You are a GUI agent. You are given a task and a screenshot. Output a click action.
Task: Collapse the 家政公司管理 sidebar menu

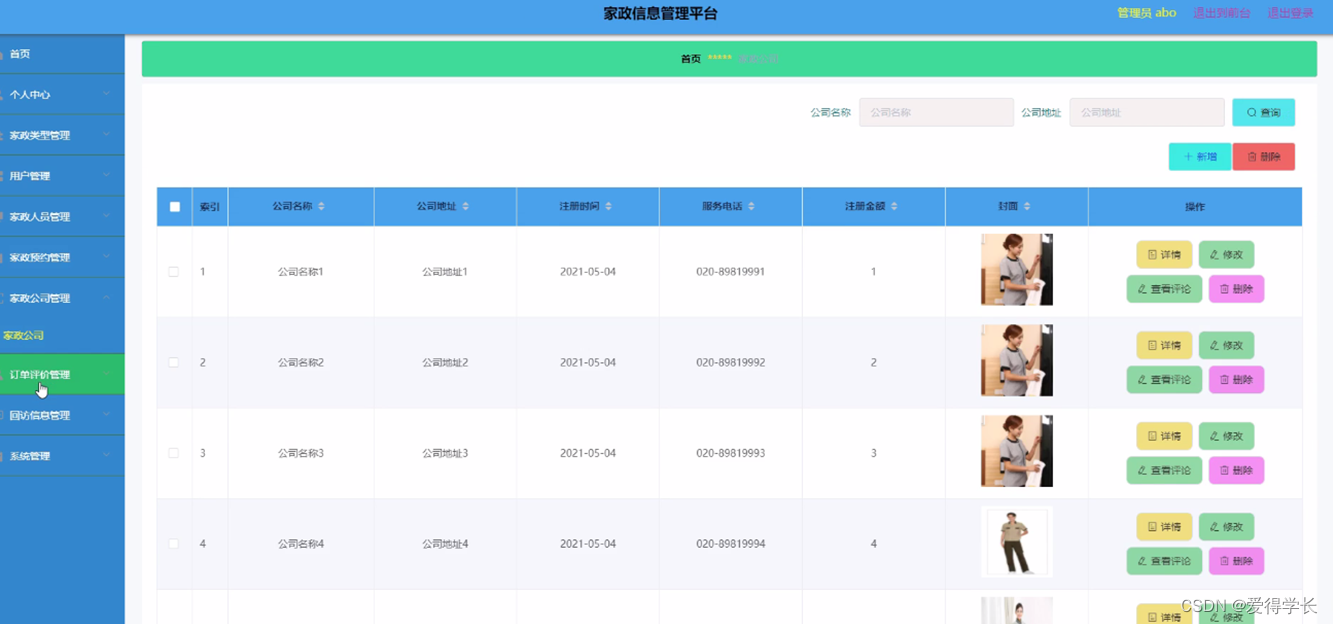point(62,298)
